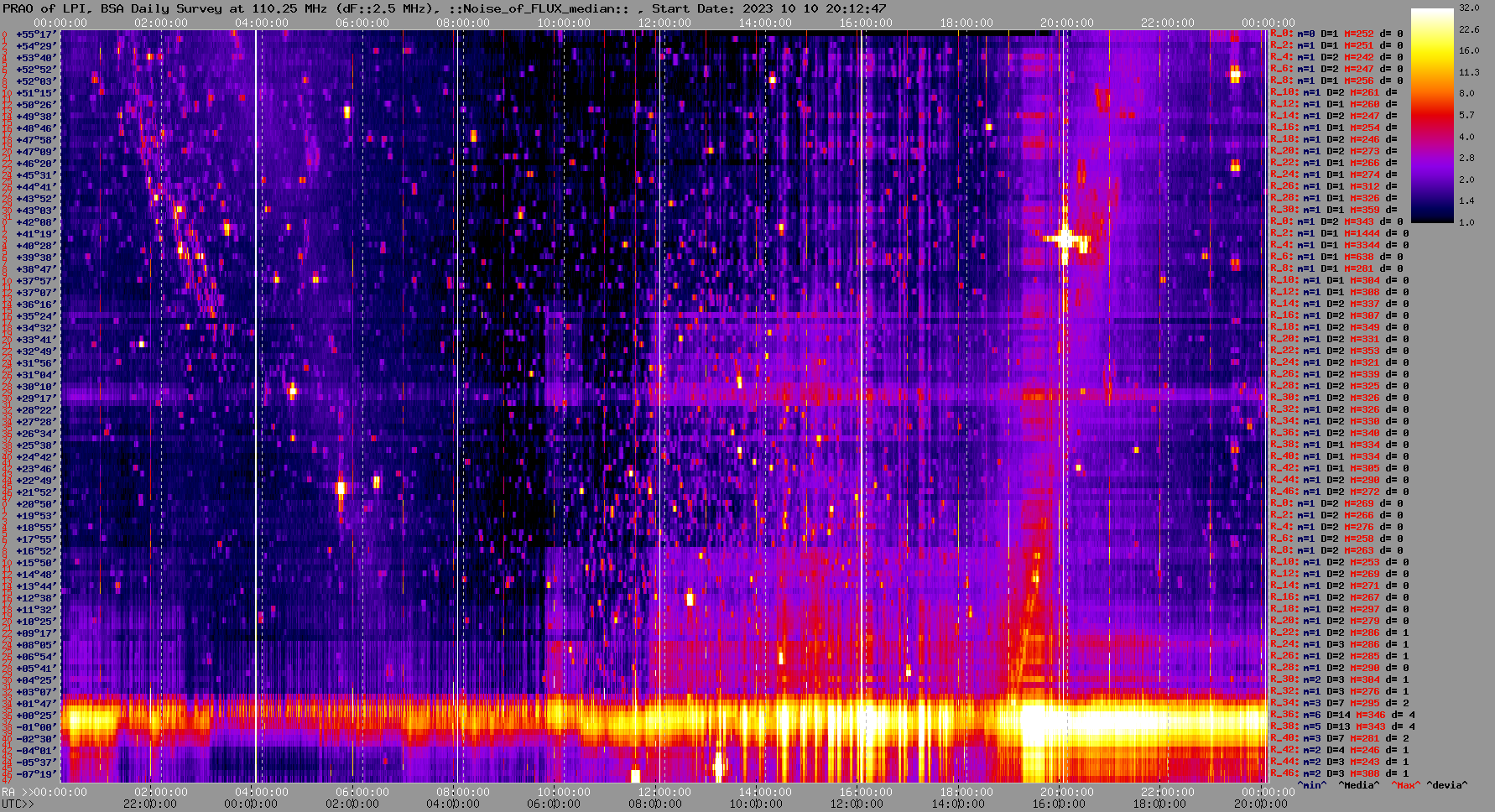Click the row containing M=1444
This screenshot has height=812, width=1495.
click(x=1340, y=234)
